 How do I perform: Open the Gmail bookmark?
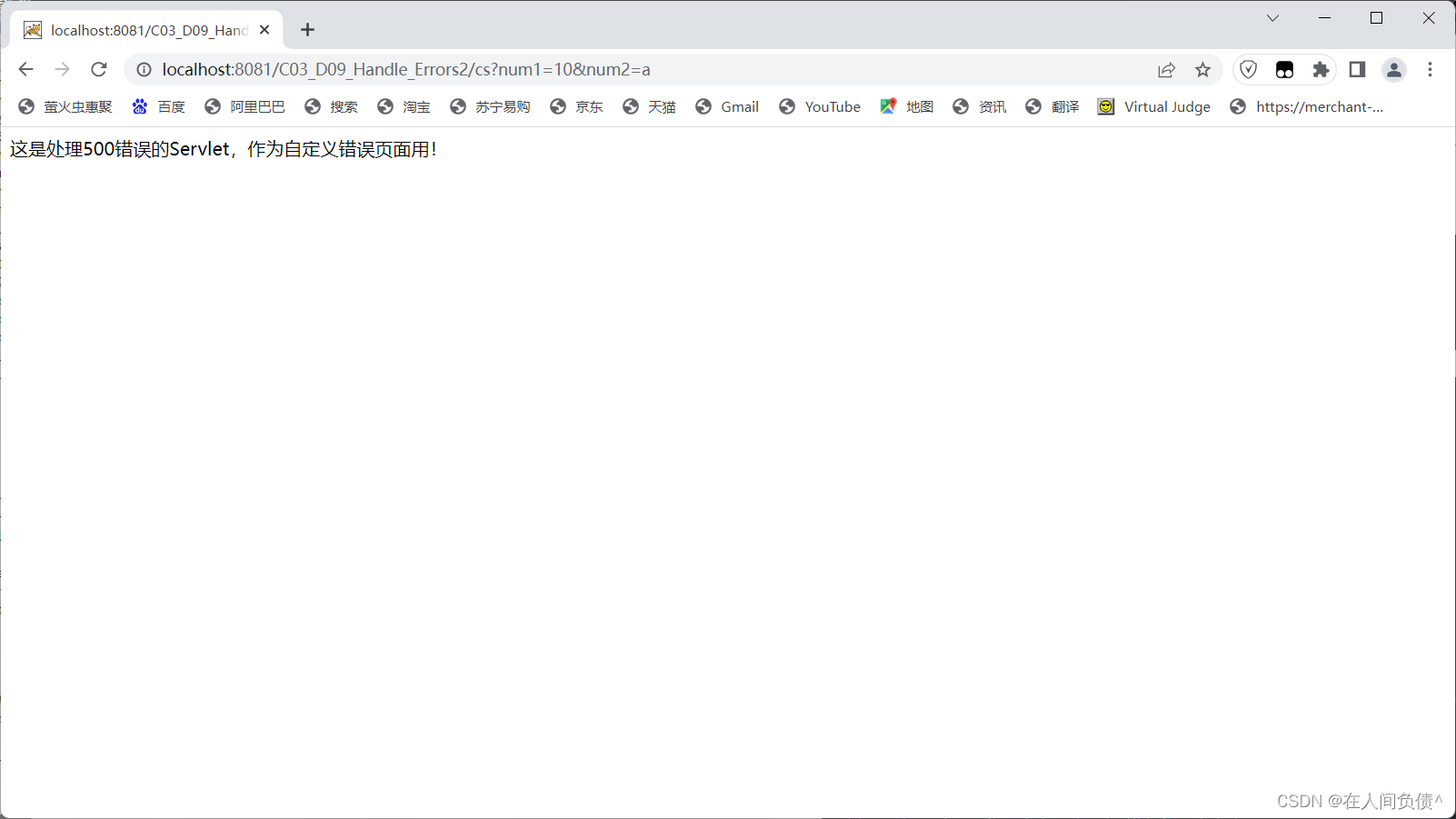click(727, 106)
